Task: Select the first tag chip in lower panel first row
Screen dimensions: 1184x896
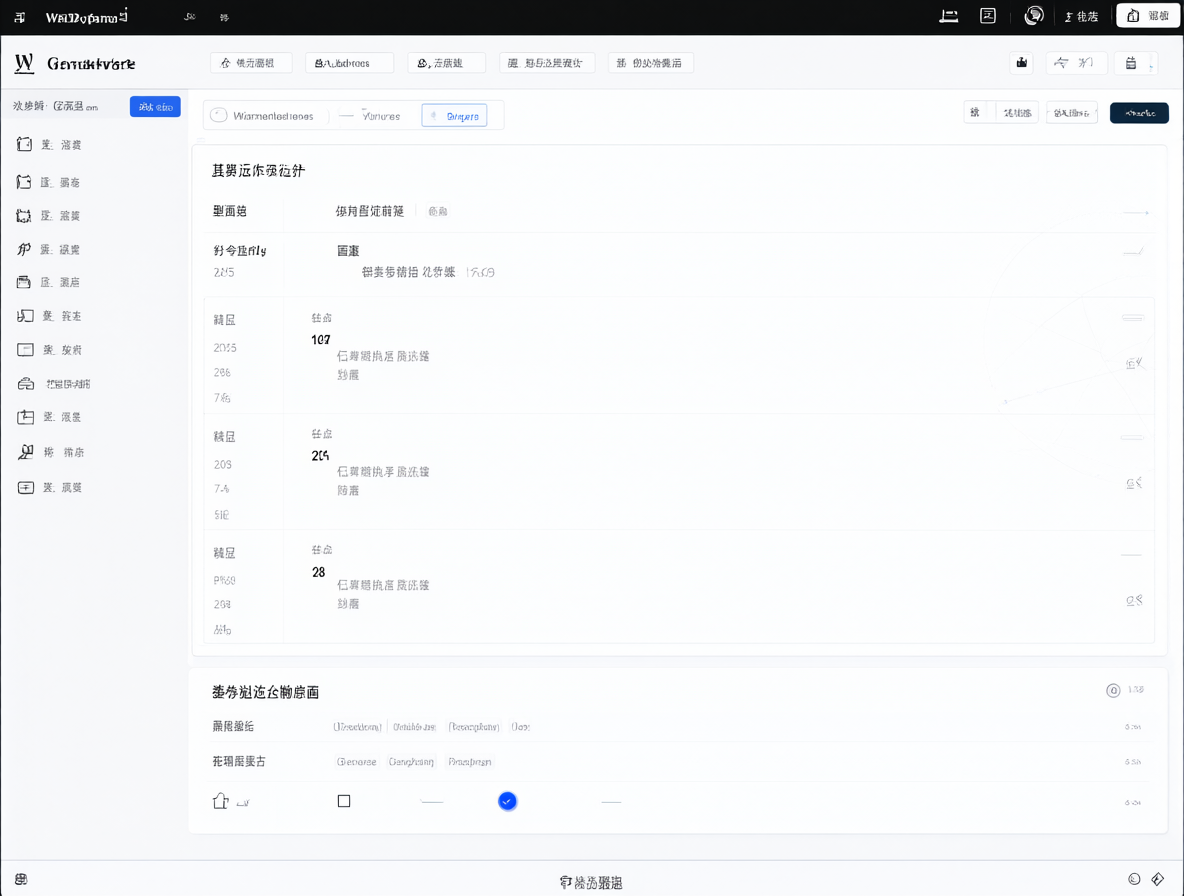Action: tap(358, 727)
